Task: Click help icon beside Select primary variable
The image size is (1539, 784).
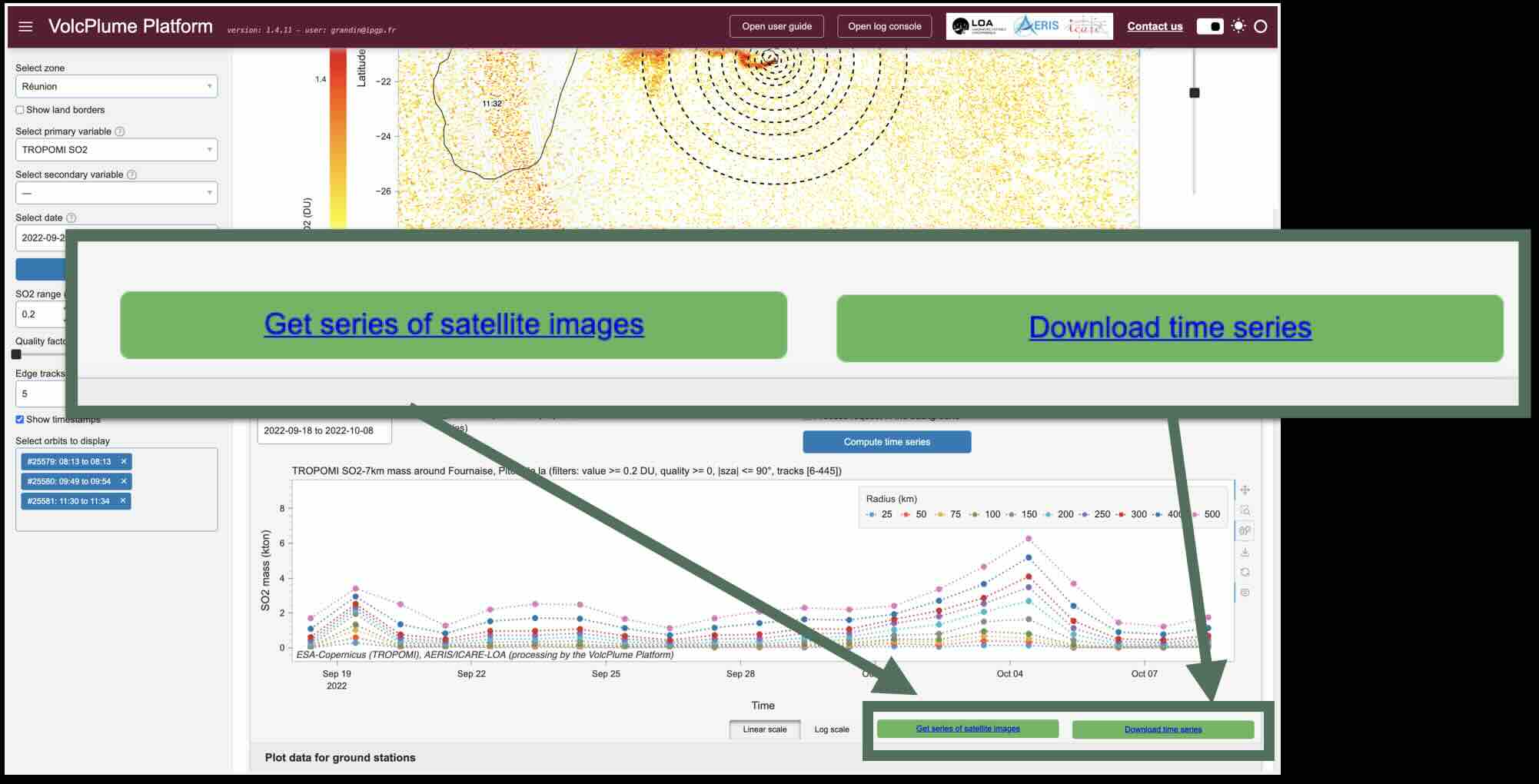Action: [120, 131]
